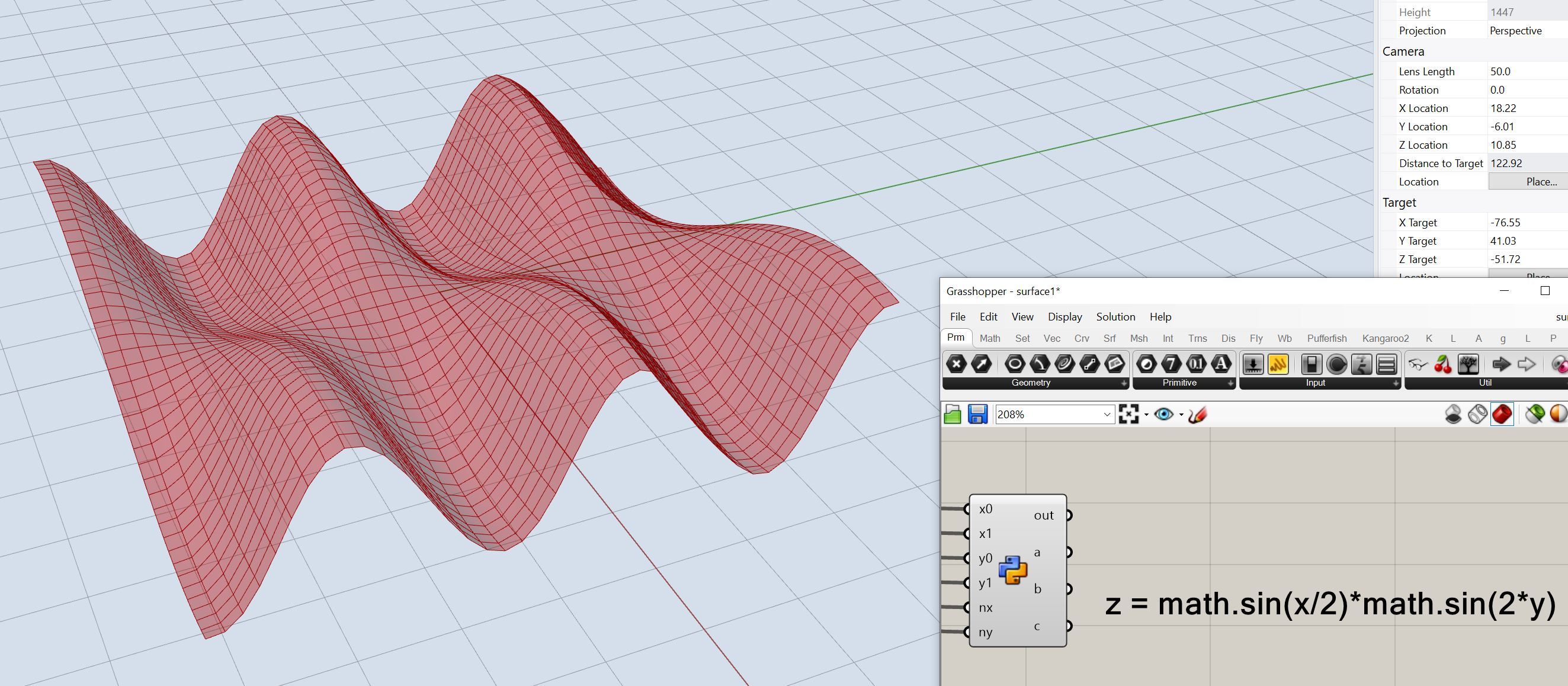The width and height of the screenshot is (1568, 686).
Task: Save the Grasshopper document with floppy icon
Action: [x=977, y=415]
